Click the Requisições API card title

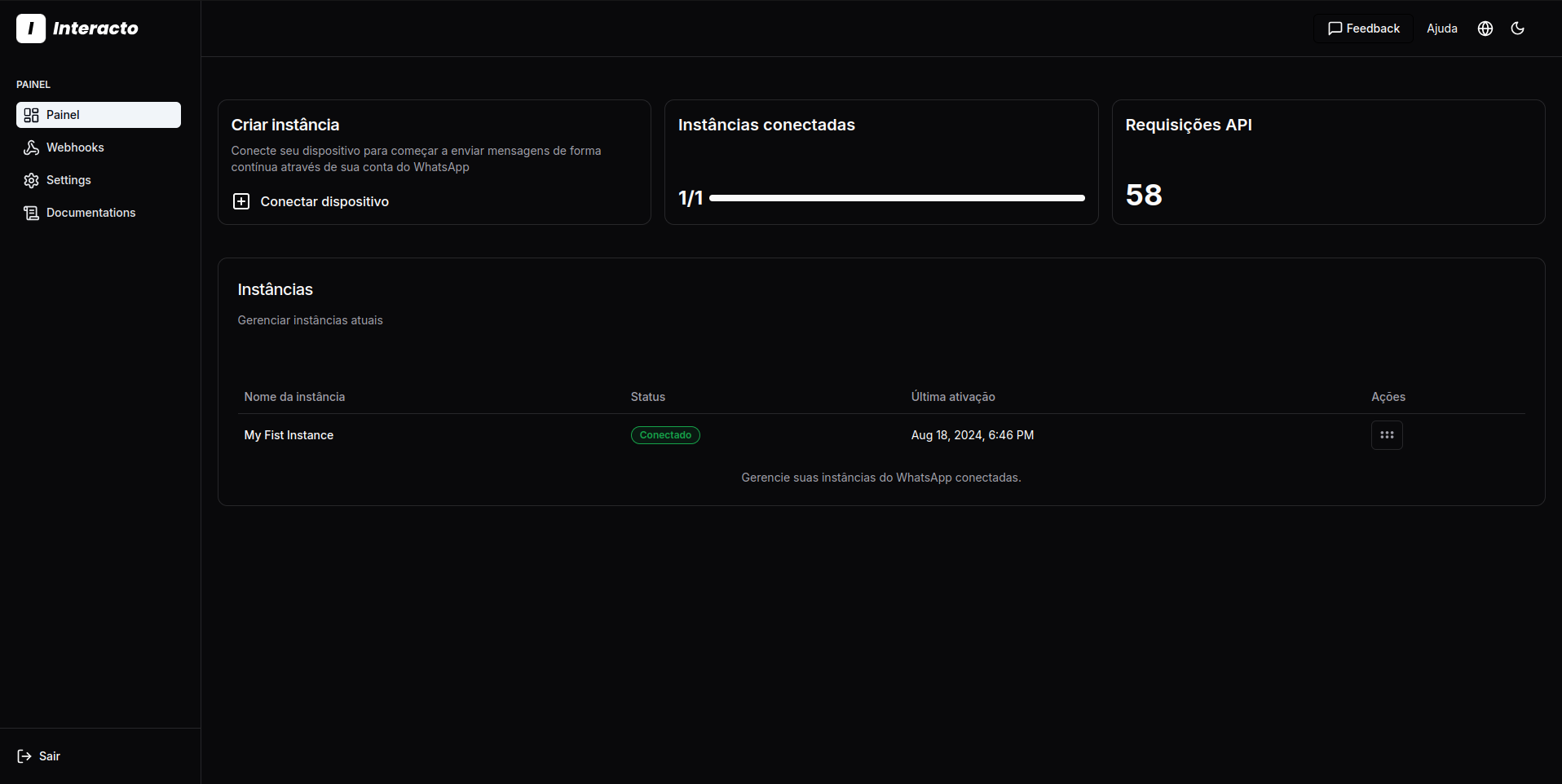[1189, 125]
